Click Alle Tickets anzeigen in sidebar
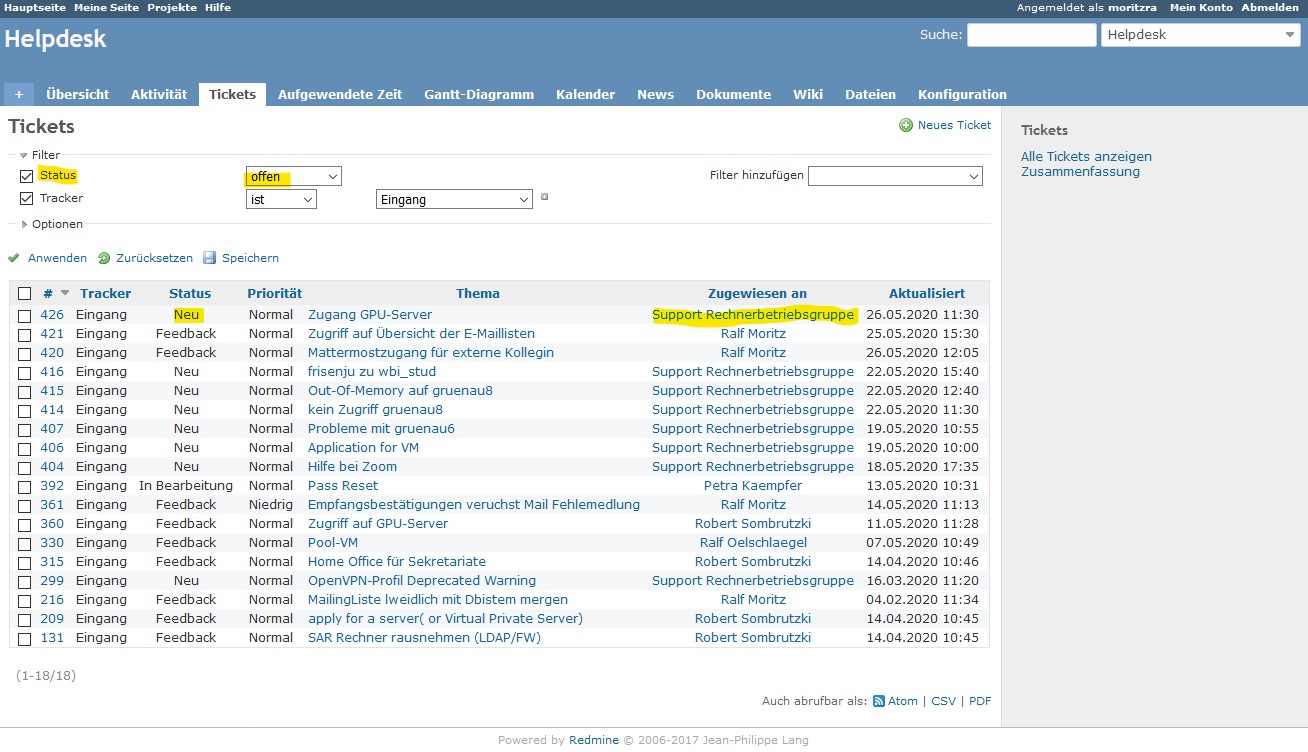1308x752 pixels. 1086,156
